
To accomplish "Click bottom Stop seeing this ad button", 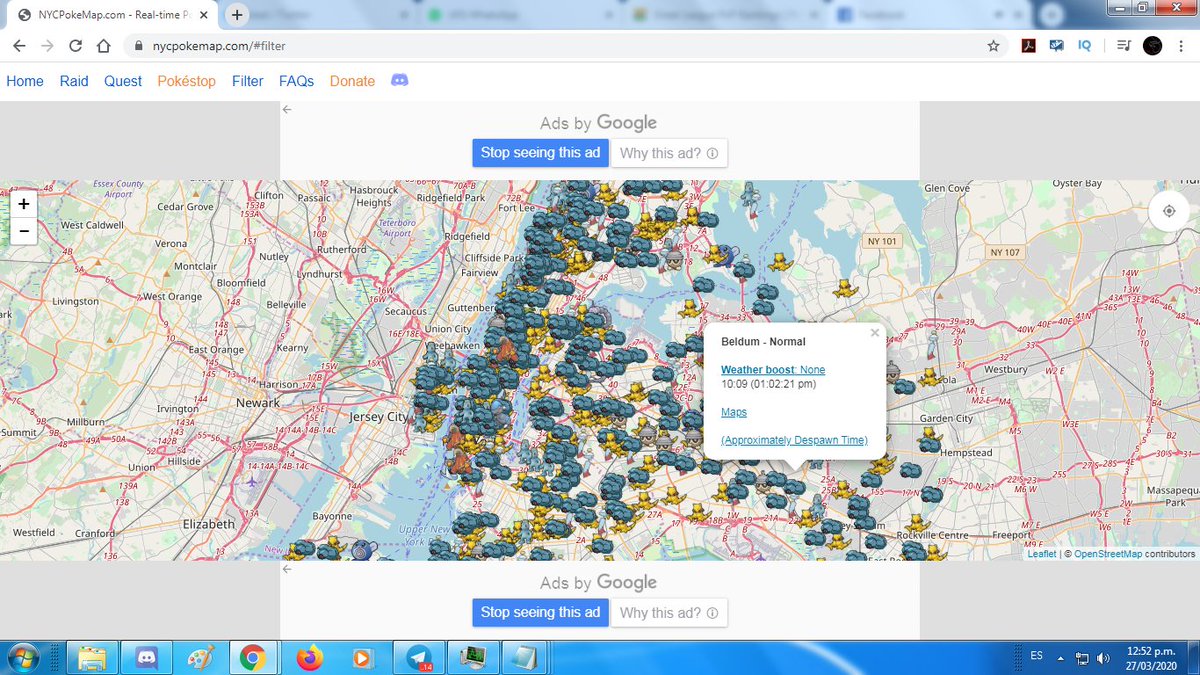I will coord(540,612).
